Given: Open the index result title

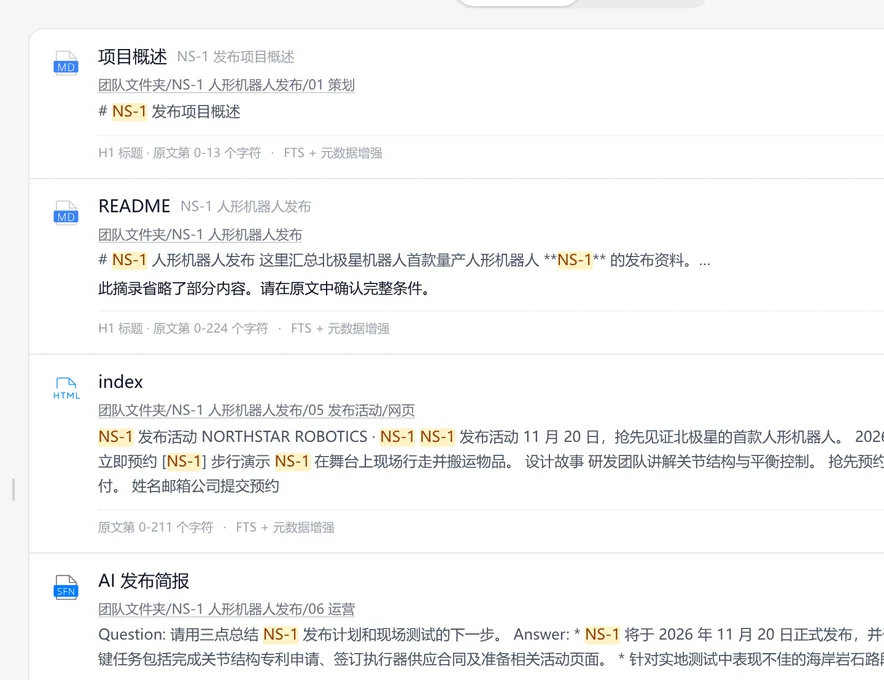Looking at the screenshot, I should click(121, 382).
